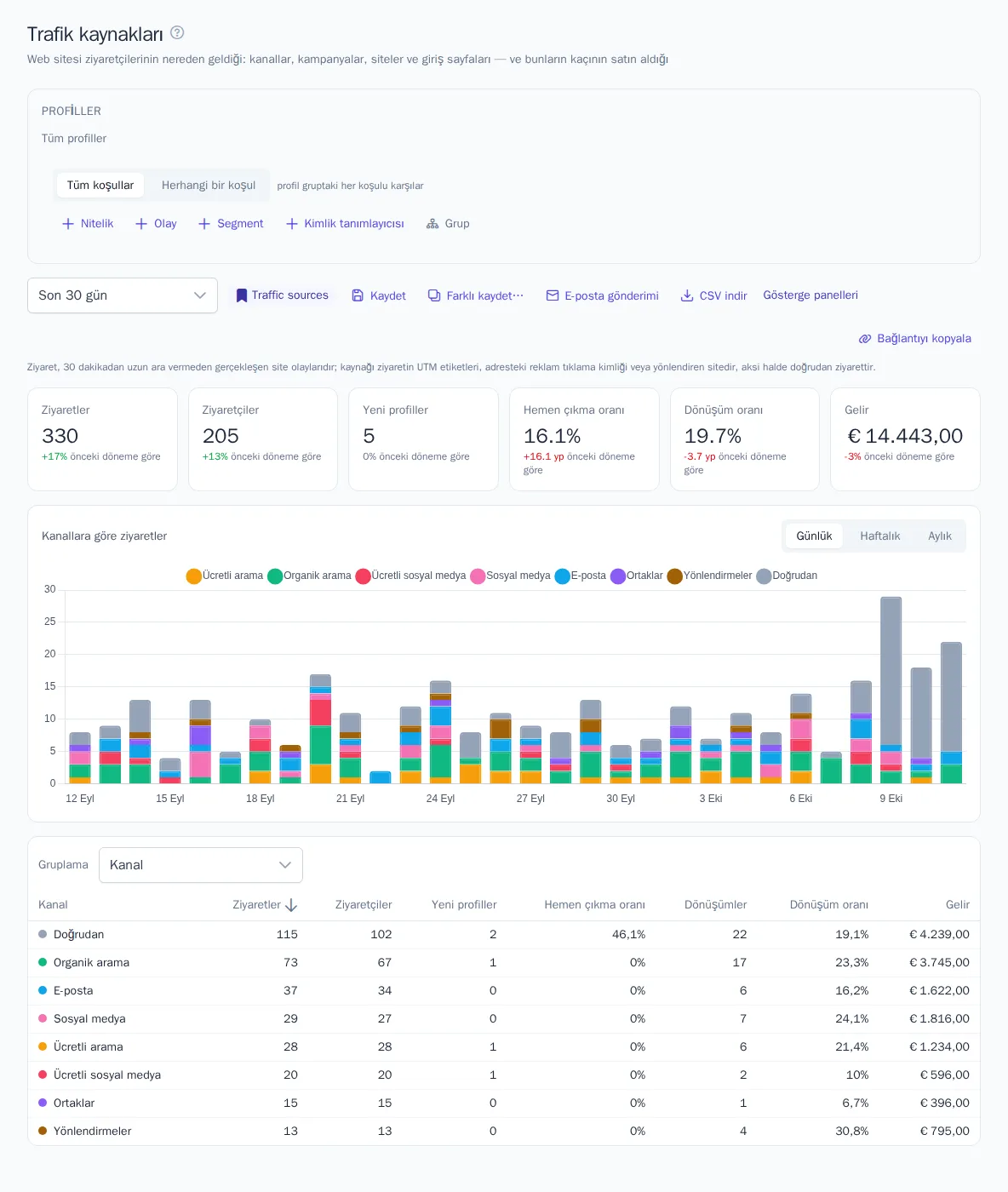Click the Farklı kaydet copy icon
Image resolution: width=1008 pixels, height=1192 pixels.
click(x=434, y=295)
